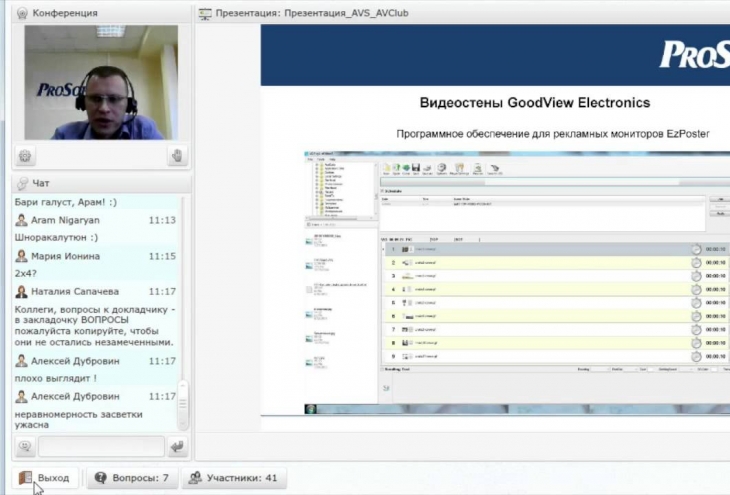Image resolution: width=730 pixels, height=495 pixels.
Task: Click the Чат panel title
Action: click(x=41, y=183)
